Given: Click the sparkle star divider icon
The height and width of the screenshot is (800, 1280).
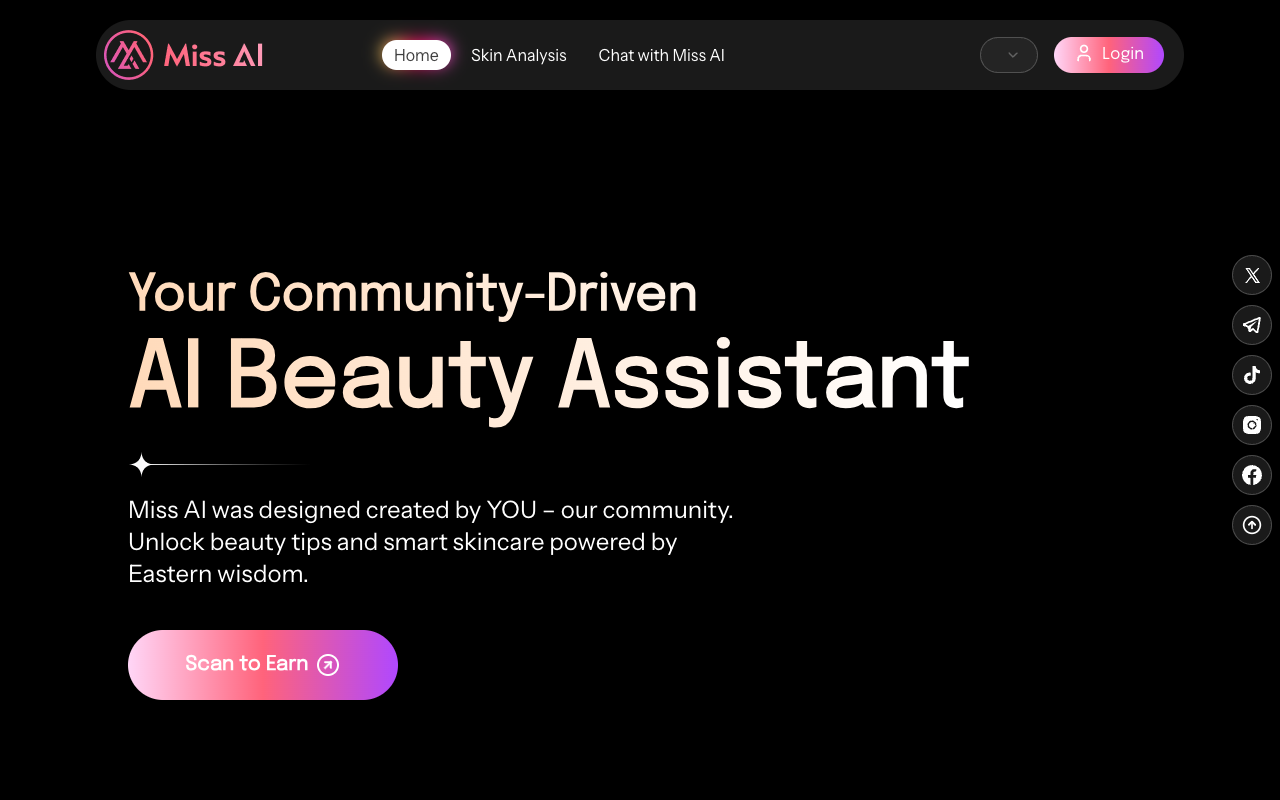Looking at the screenshot, I should (142, 464).
